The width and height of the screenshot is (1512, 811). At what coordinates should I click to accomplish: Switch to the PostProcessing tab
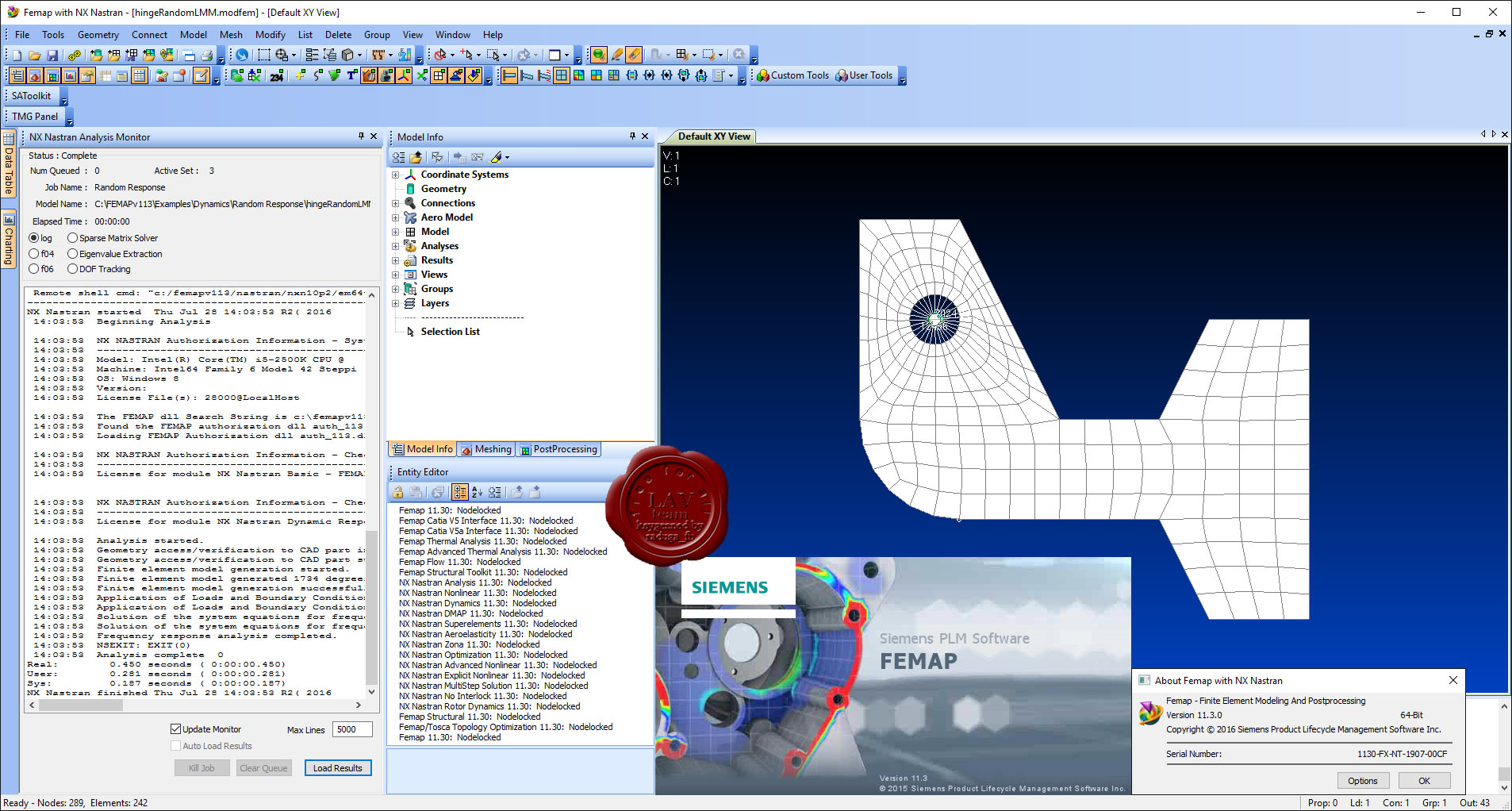point(558,449)
